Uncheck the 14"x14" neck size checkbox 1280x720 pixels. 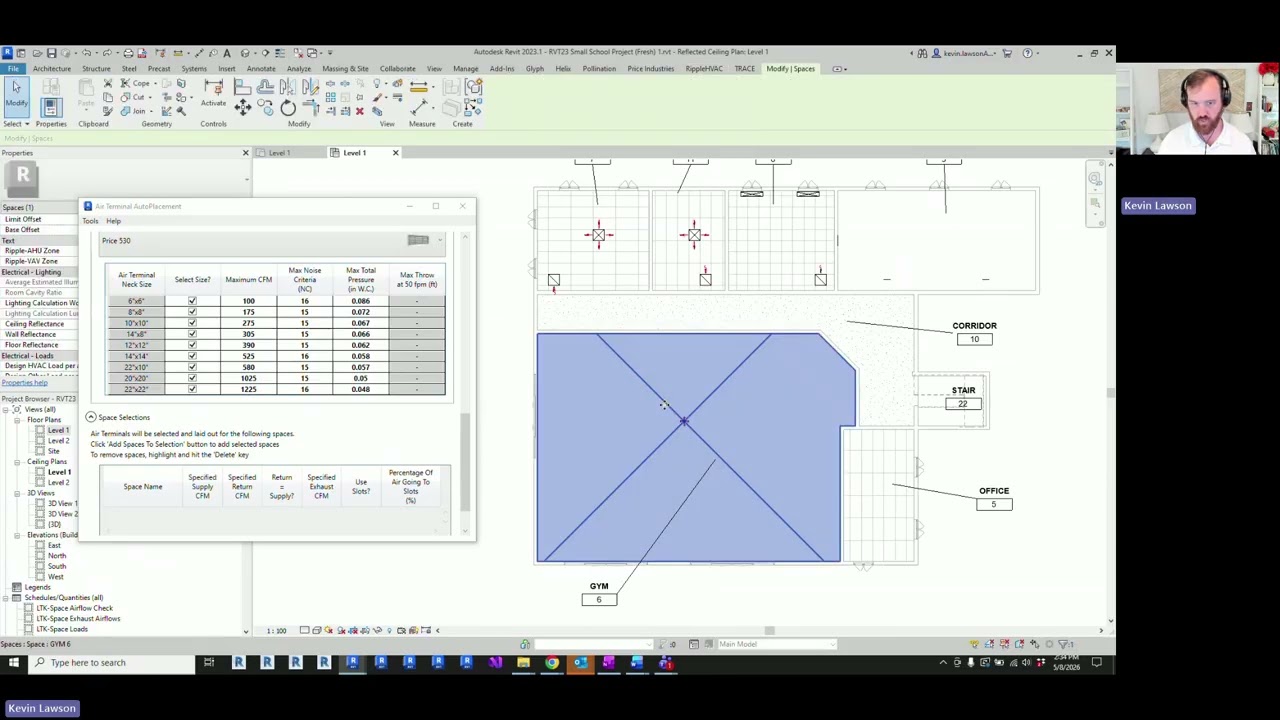coord(192,356)
